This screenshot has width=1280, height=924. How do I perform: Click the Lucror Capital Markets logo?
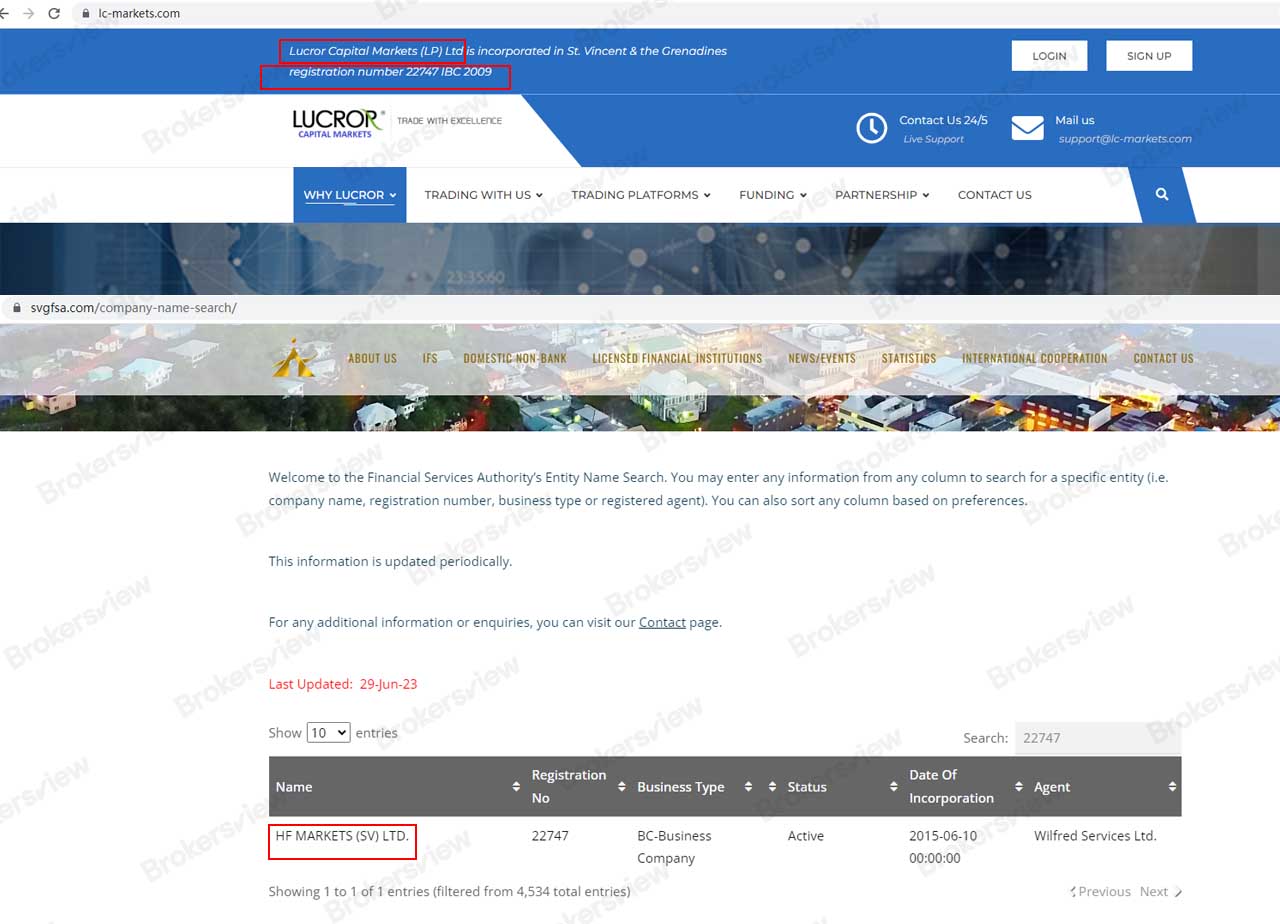pos(338,122)
